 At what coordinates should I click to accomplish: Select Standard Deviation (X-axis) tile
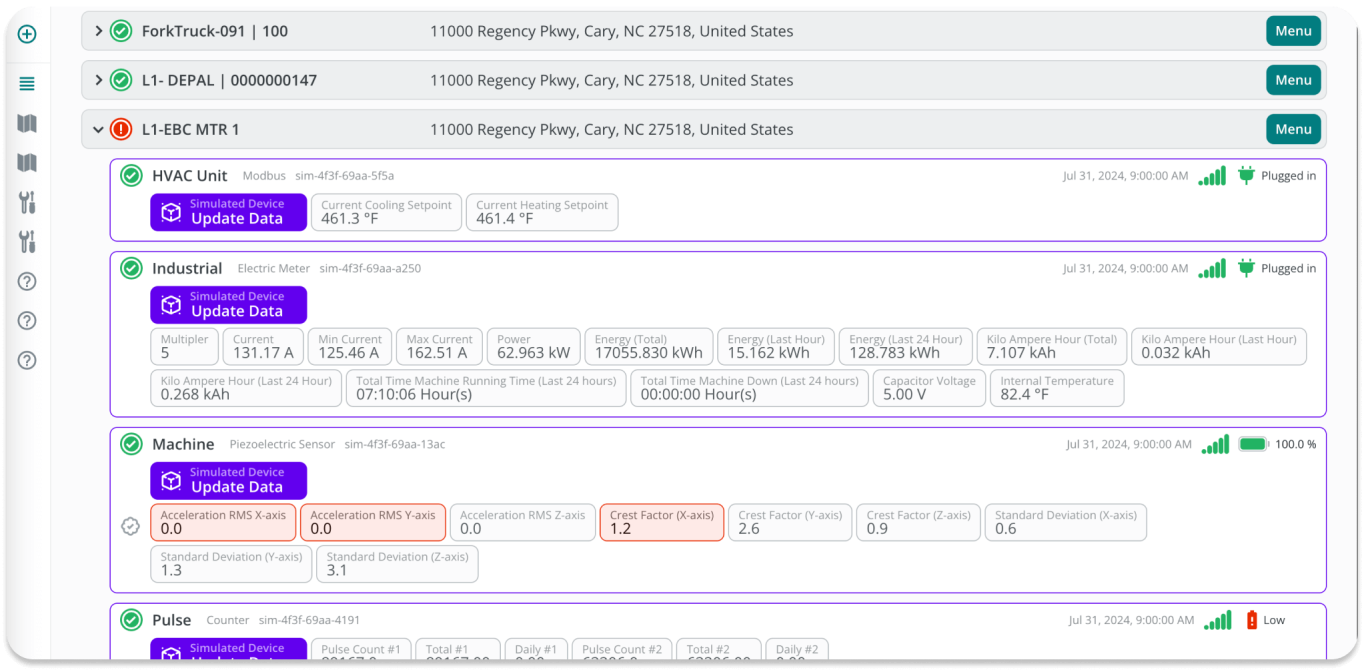pos(1066,522)
